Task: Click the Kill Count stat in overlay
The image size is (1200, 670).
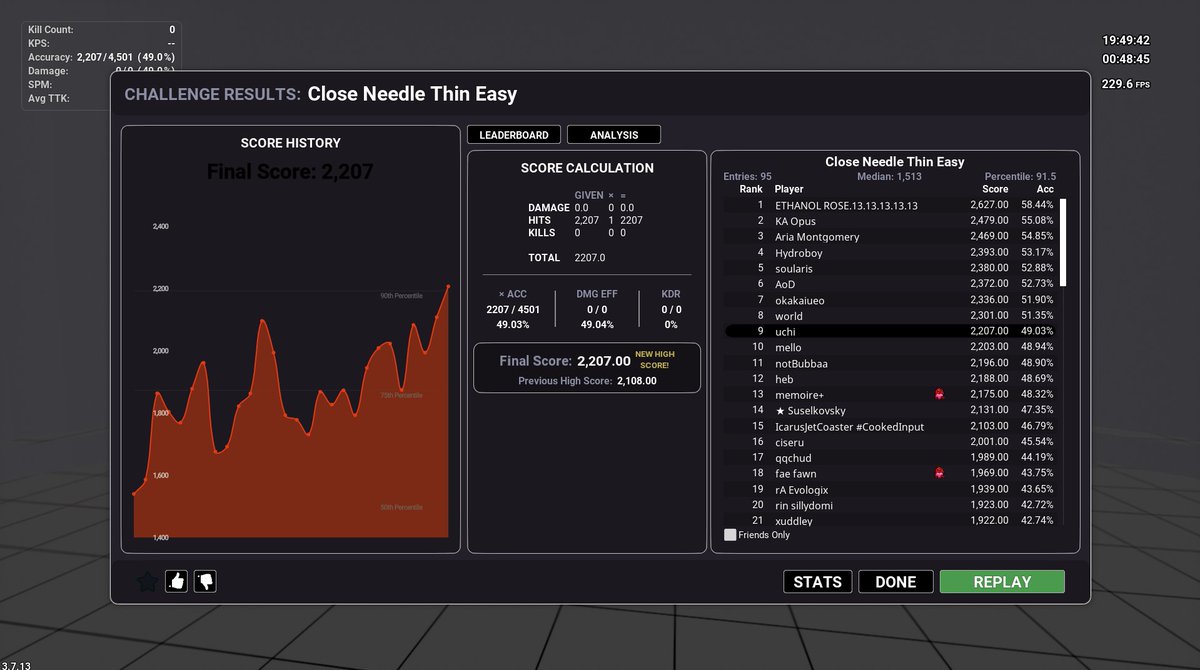Action: (101, 30)
